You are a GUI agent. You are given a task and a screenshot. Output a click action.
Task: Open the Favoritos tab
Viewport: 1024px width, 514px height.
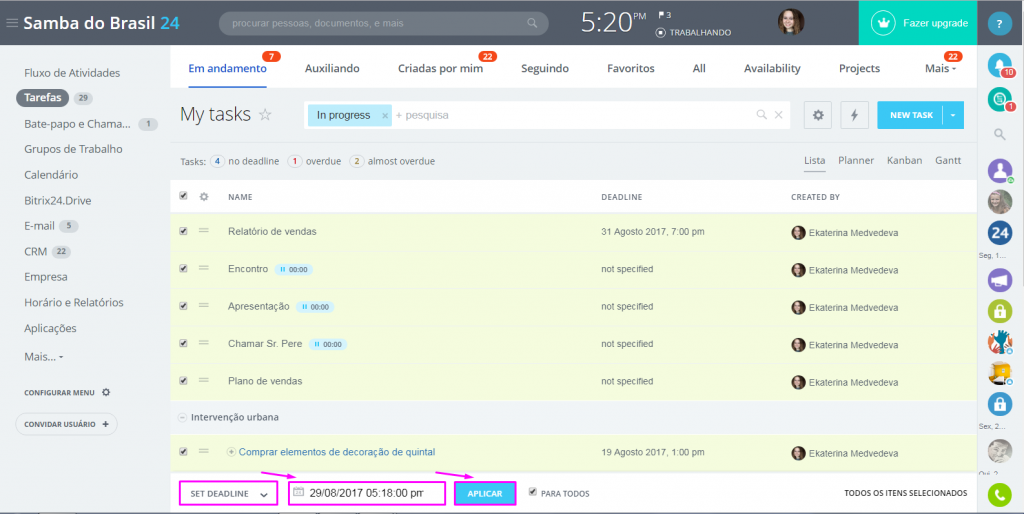[x=630, y=69]
